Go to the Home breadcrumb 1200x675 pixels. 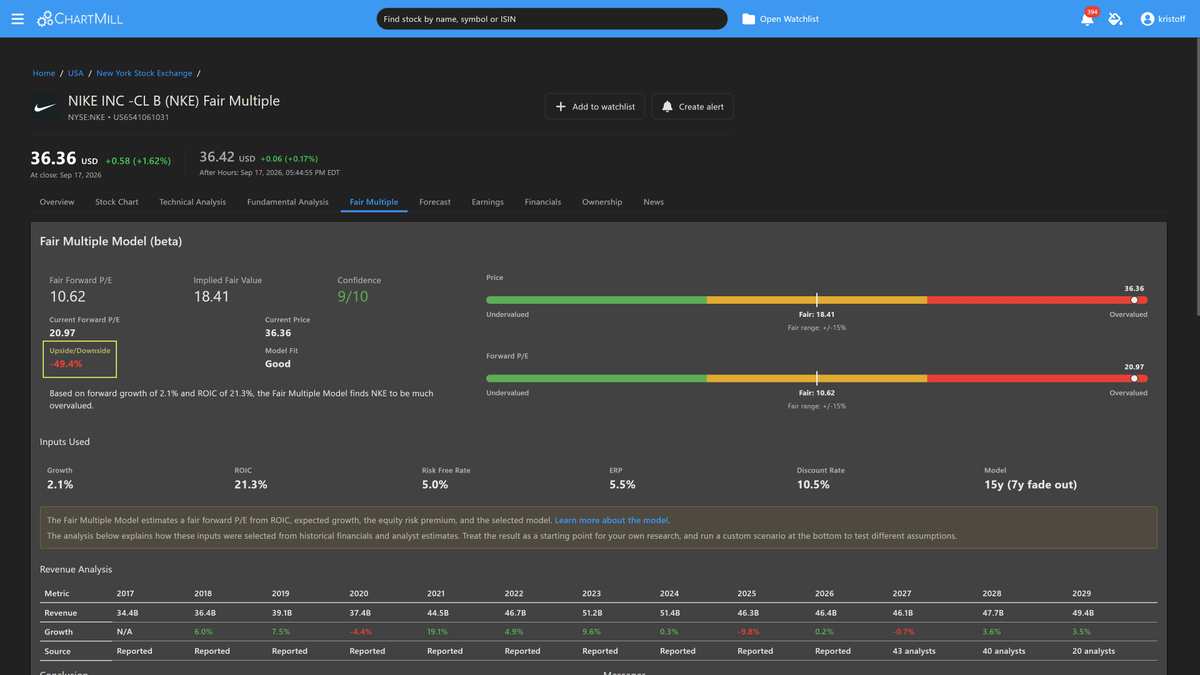tap(44, 73)
